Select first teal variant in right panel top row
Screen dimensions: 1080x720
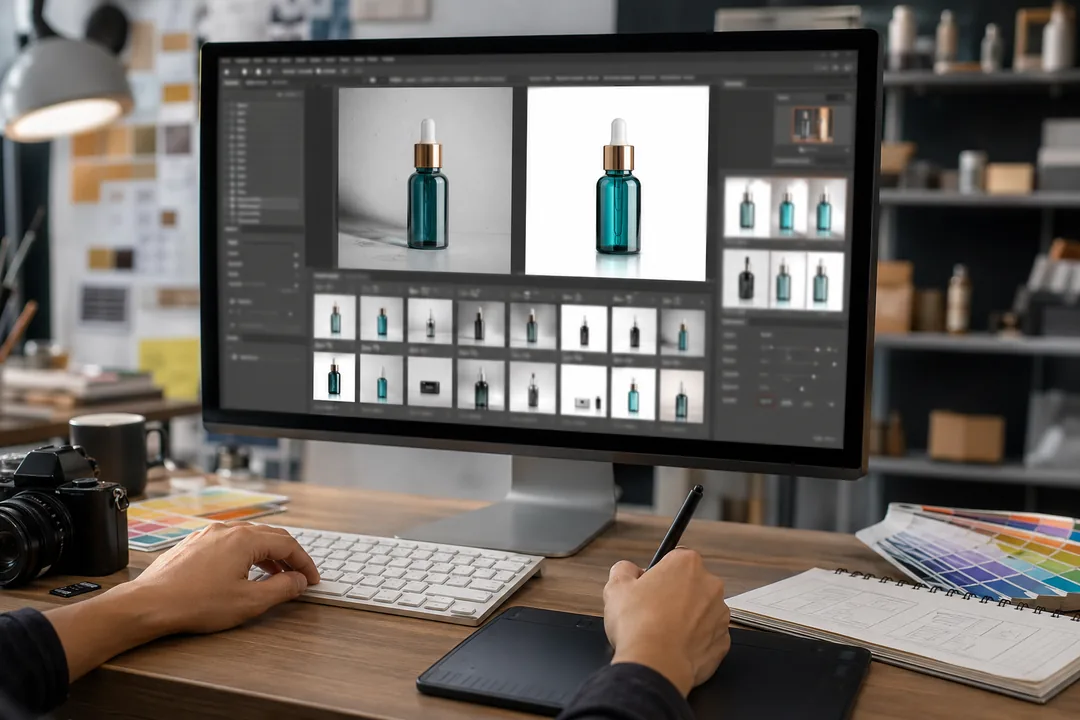pyautogui.click(x=747, y=207)
